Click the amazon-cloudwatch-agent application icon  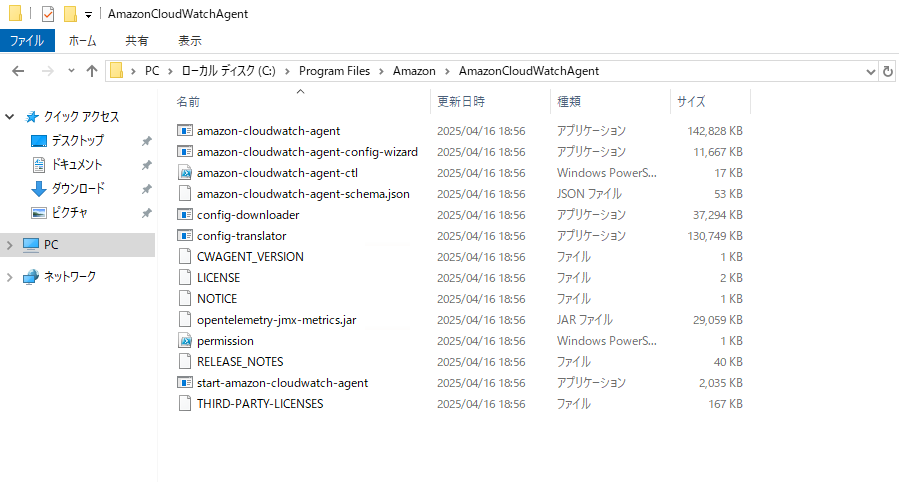tap(185, 131)
